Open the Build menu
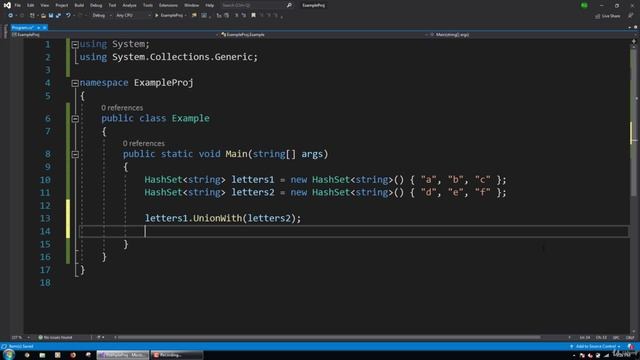Image resolution: width=640 pixels, height=360 pixels. click(79, 5)
